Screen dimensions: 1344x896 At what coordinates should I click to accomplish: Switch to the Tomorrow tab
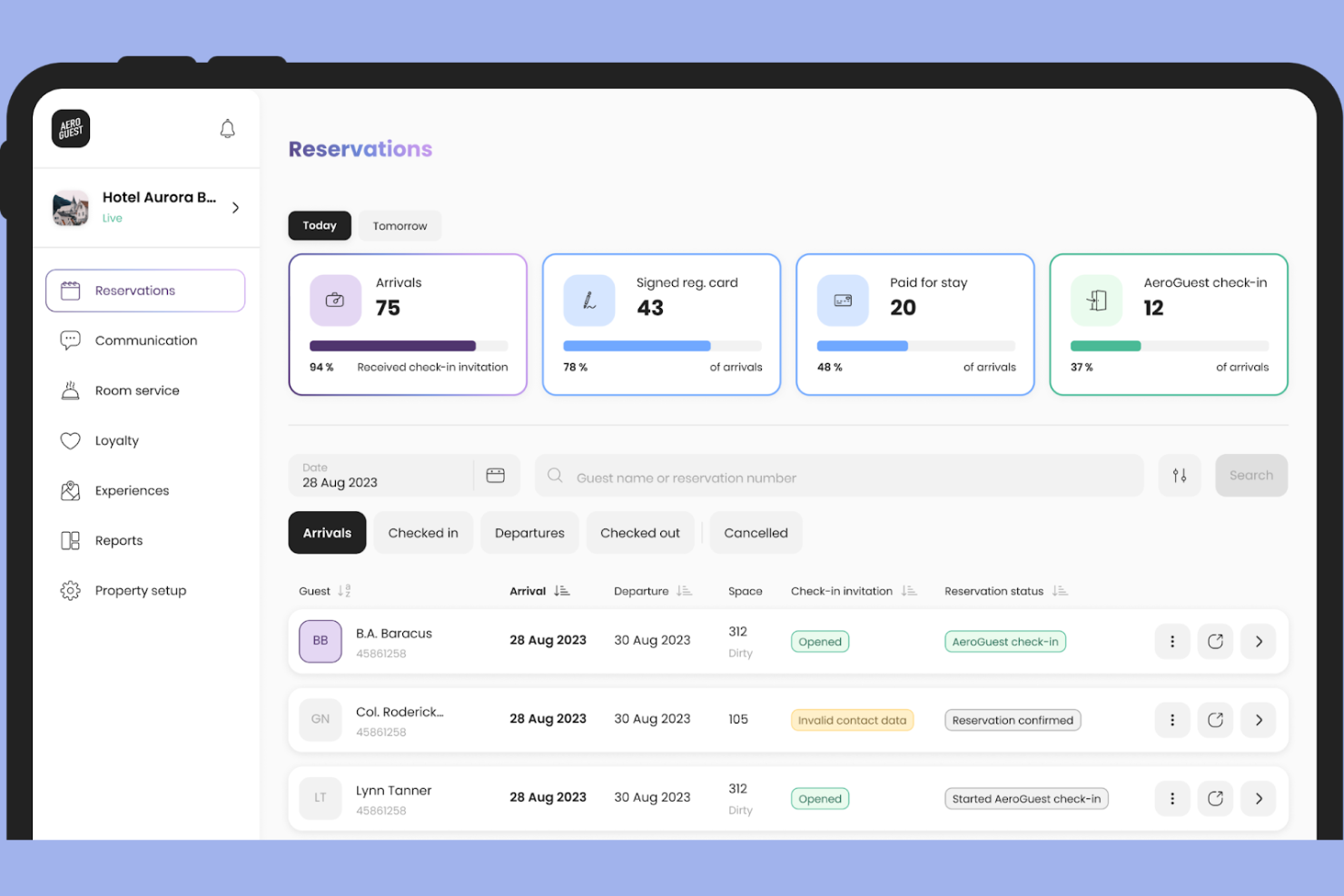click(400, 225)
